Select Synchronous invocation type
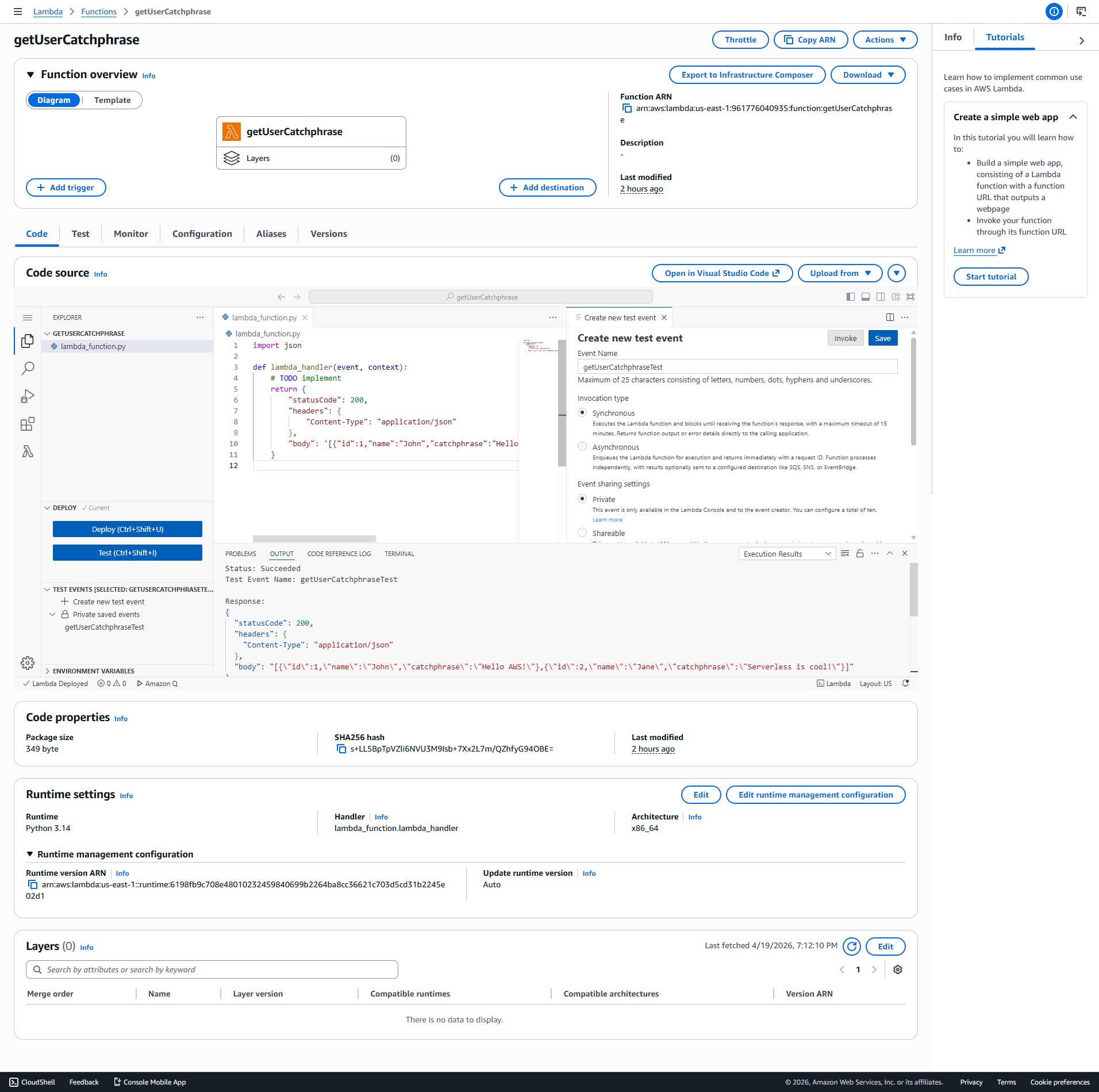Screen dimensions: 1099x1092 [x=582, y=413]
